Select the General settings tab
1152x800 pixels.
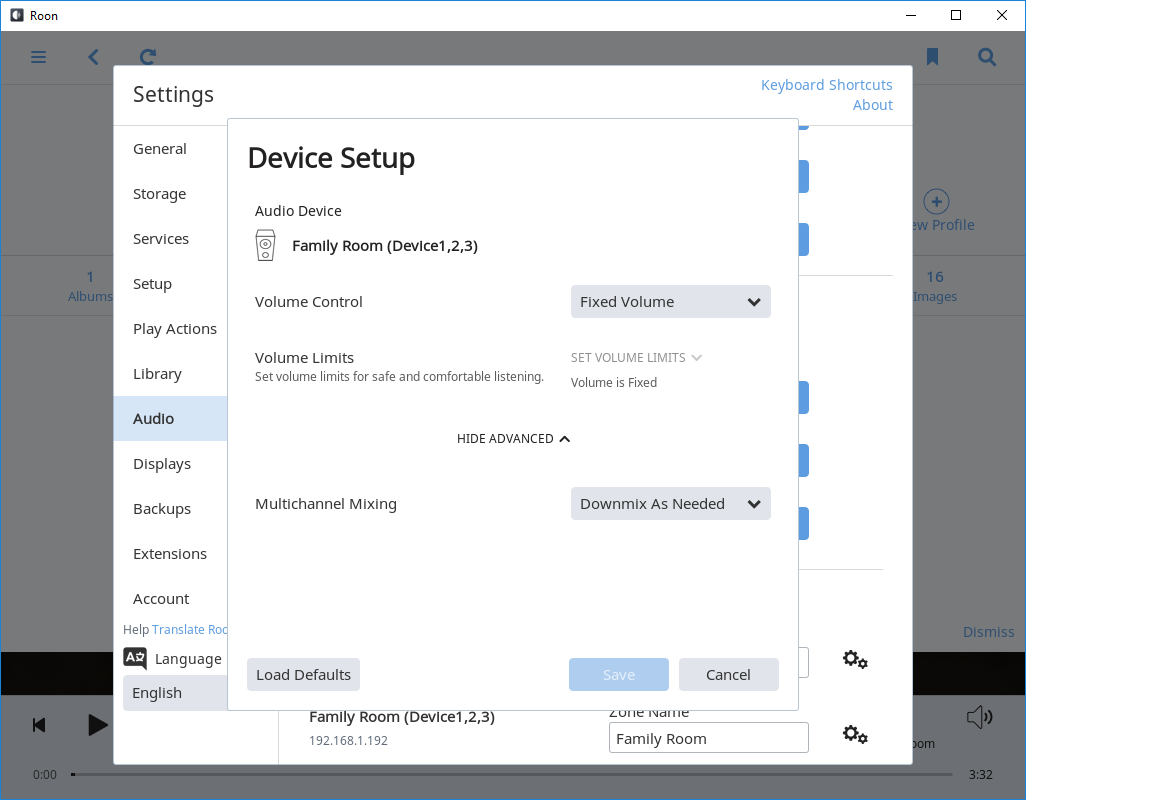(170, 149)
